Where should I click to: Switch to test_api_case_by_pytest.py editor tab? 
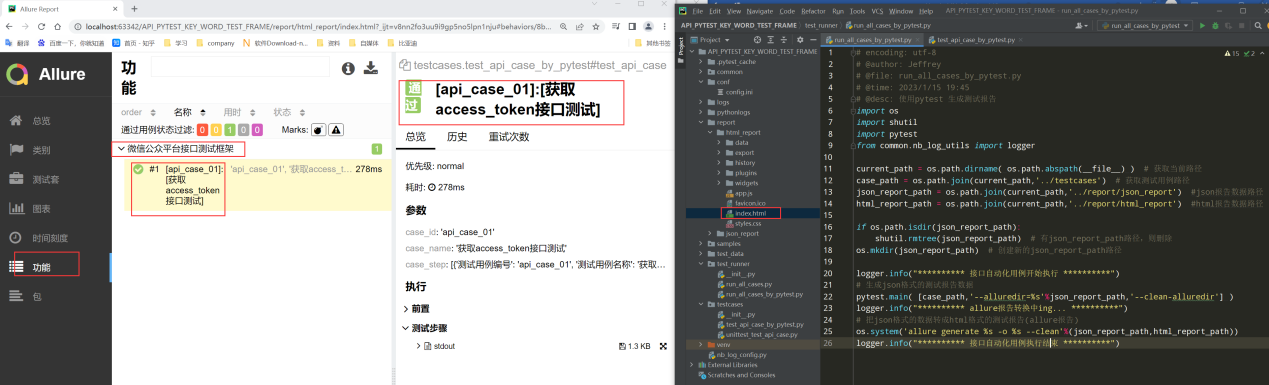975,39
